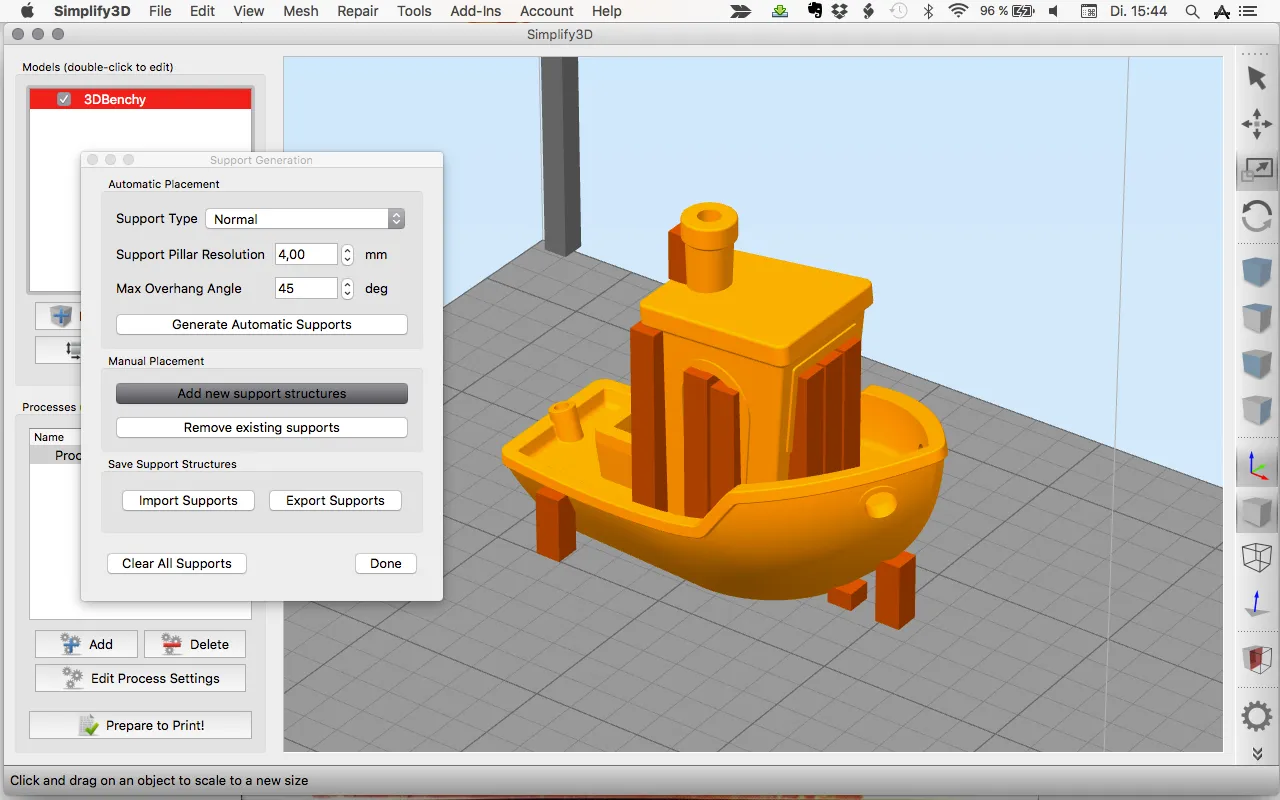Open the Support Type dropdown

tap(305, 219)
